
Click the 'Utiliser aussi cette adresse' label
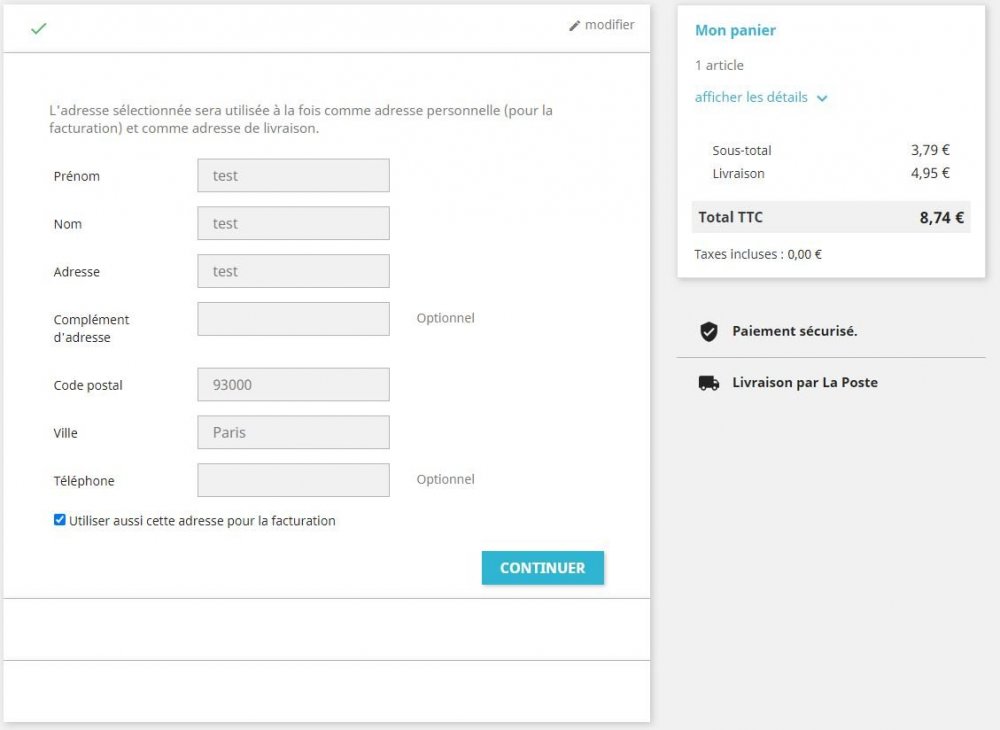202,521
